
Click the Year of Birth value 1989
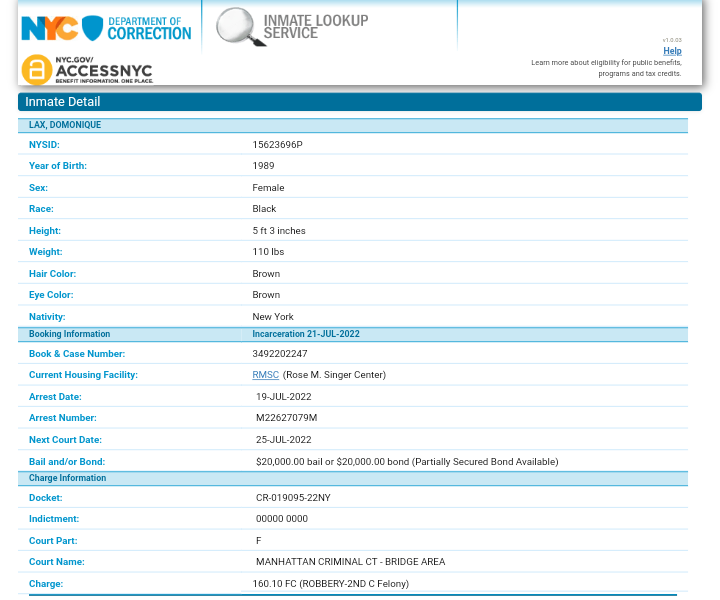(263, 166)
